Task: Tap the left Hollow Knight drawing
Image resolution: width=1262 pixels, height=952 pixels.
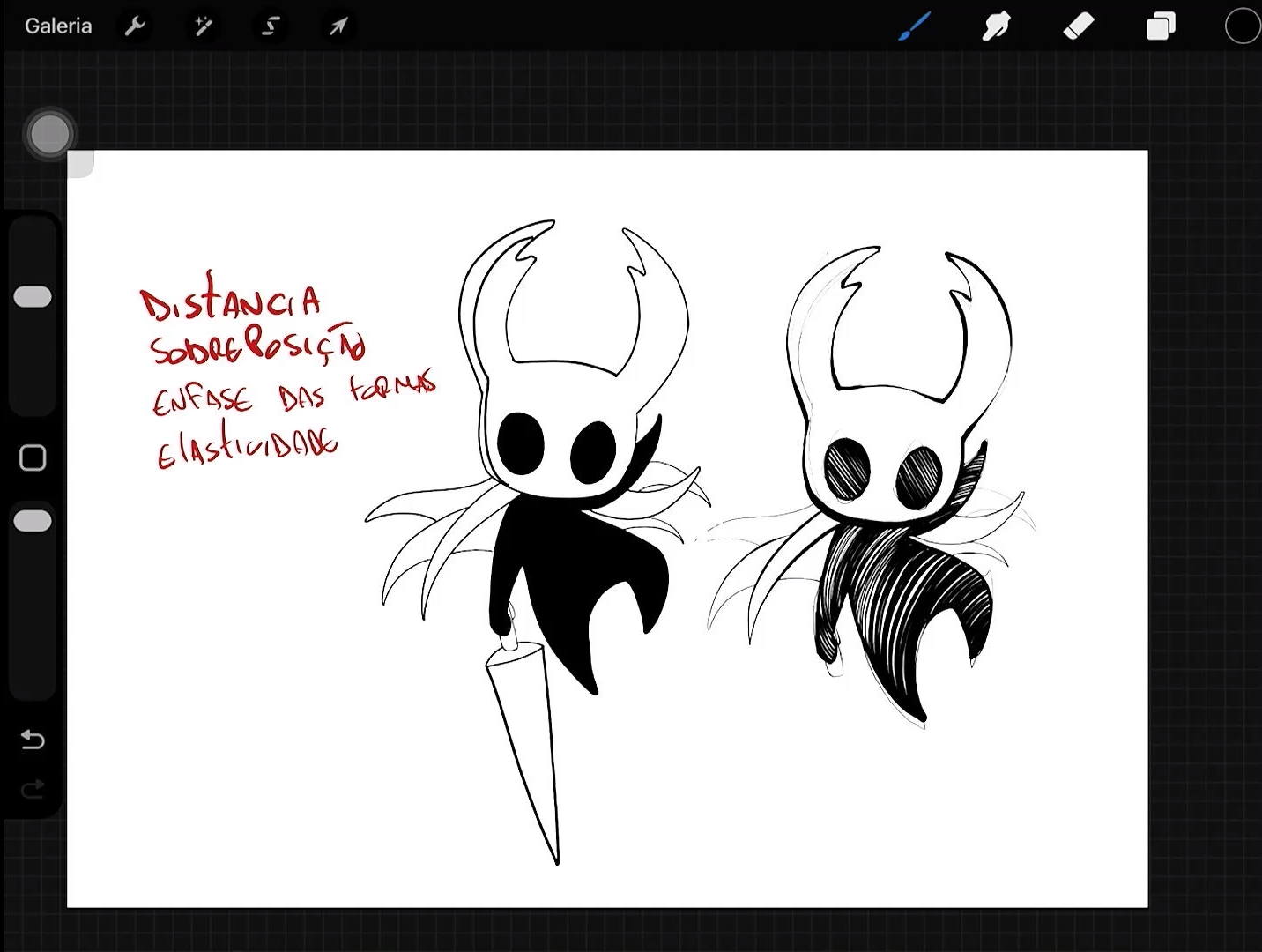Action: tap(538, 542)
